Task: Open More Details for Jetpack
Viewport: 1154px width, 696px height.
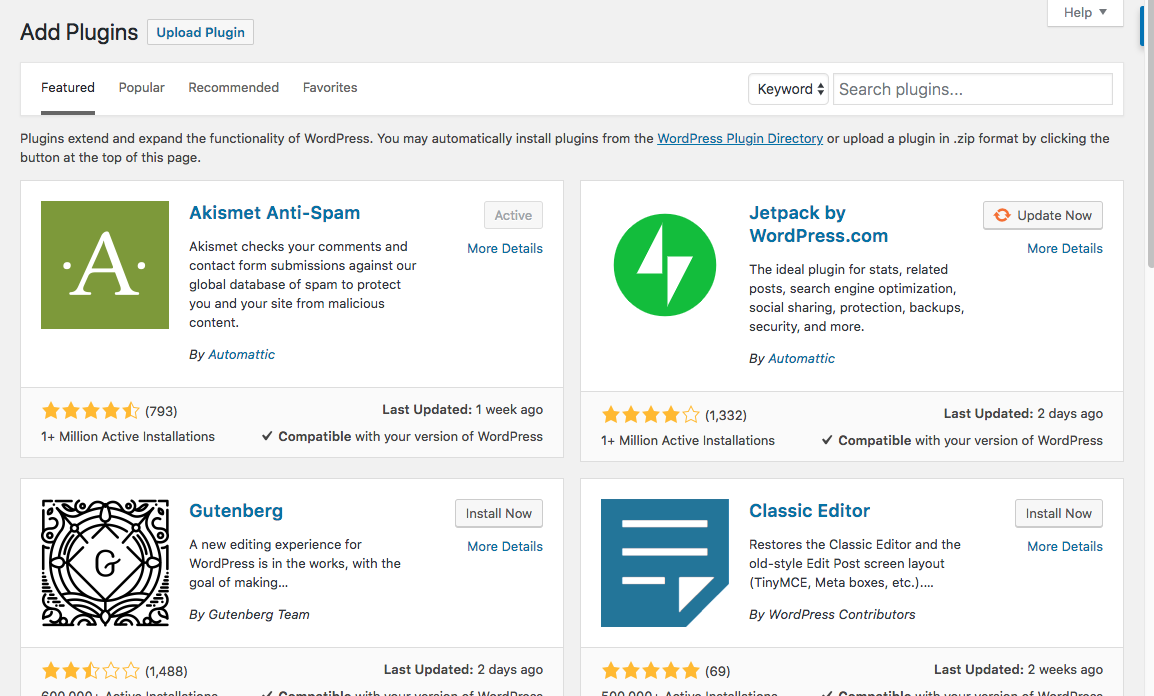Action: pos(1065,249)
